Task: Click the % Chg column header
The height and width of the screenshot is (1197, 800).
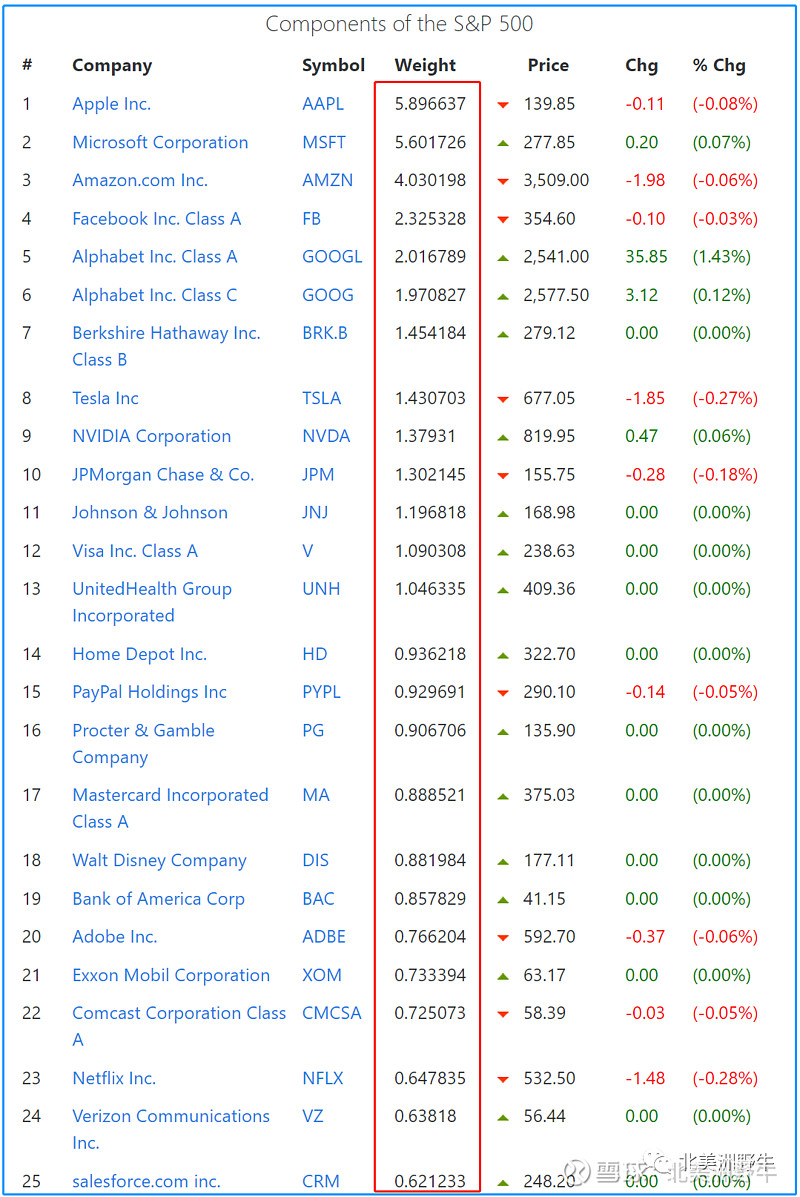Action: [x=719, y=65]
